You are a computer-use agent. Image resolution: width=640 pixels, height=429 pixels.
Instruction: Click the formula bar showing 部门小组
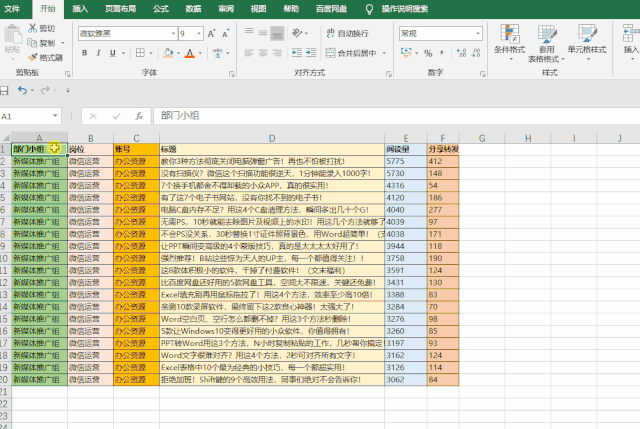coord(396,116)
